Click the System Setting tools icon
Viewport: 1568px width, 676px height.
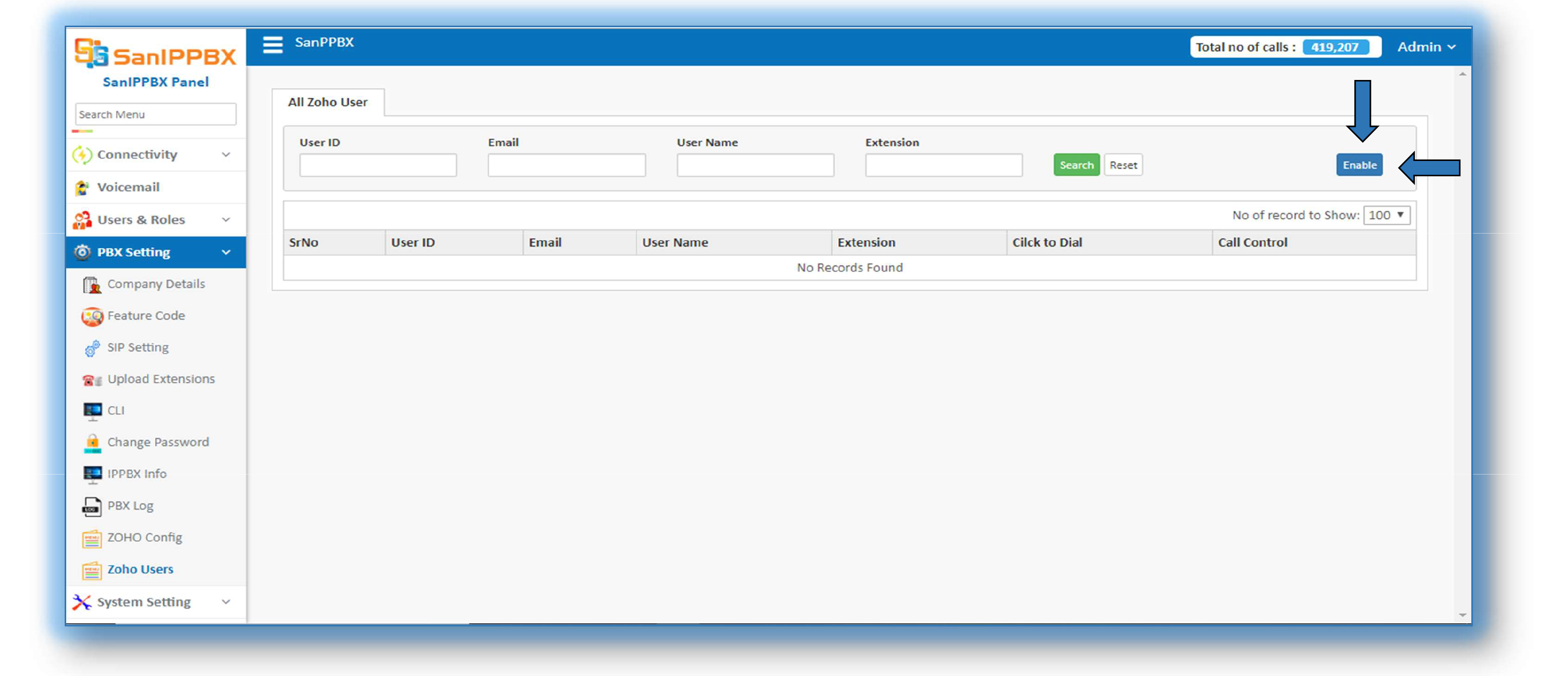tap(82, 602)
